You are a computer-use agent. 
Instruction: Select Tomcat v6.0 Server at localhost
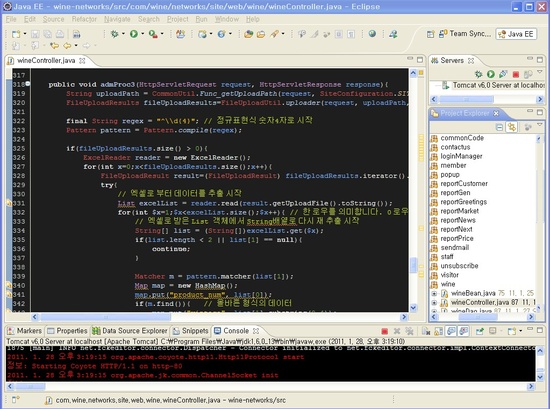coord(493,85)
